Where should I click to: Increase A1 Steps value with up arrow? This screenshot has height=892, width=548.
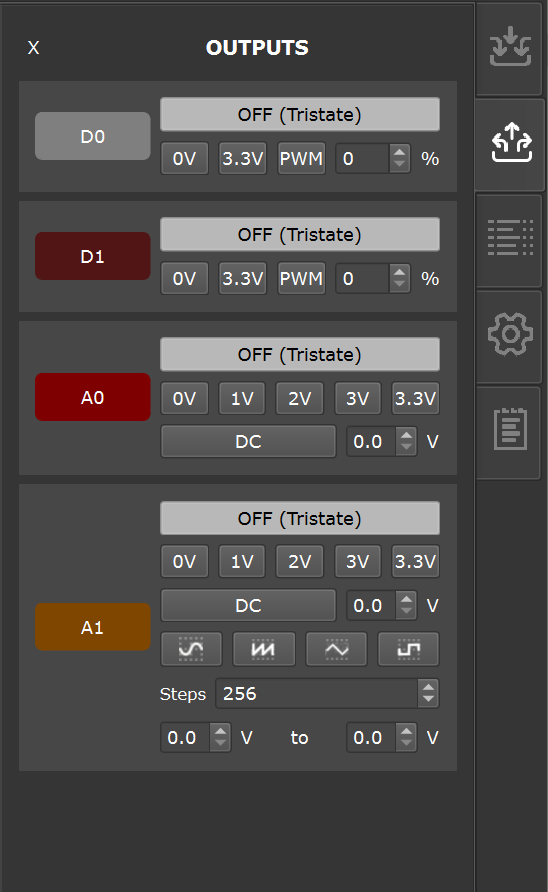428,688
